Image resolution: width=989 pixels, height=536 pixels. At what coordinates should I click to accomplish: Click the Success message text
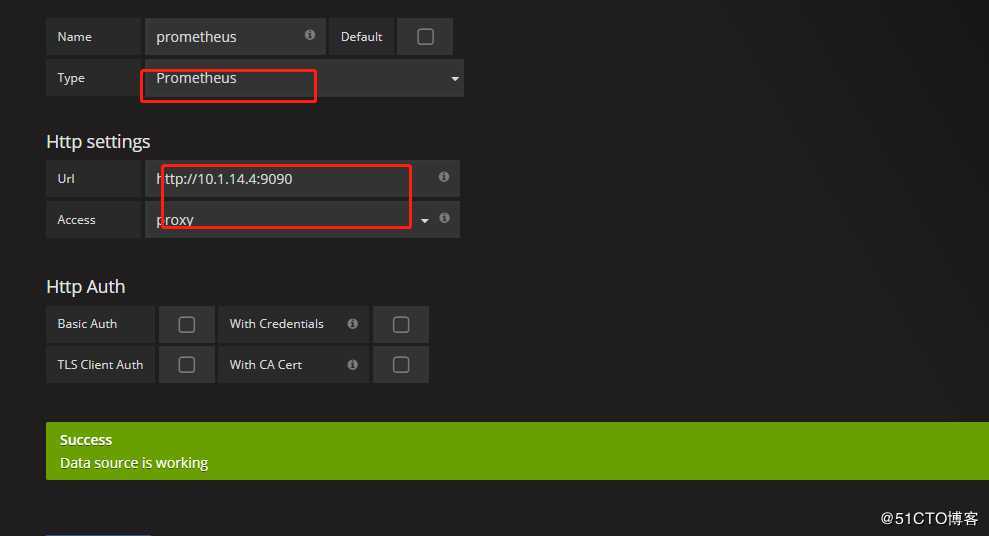(x=86, y=440)
